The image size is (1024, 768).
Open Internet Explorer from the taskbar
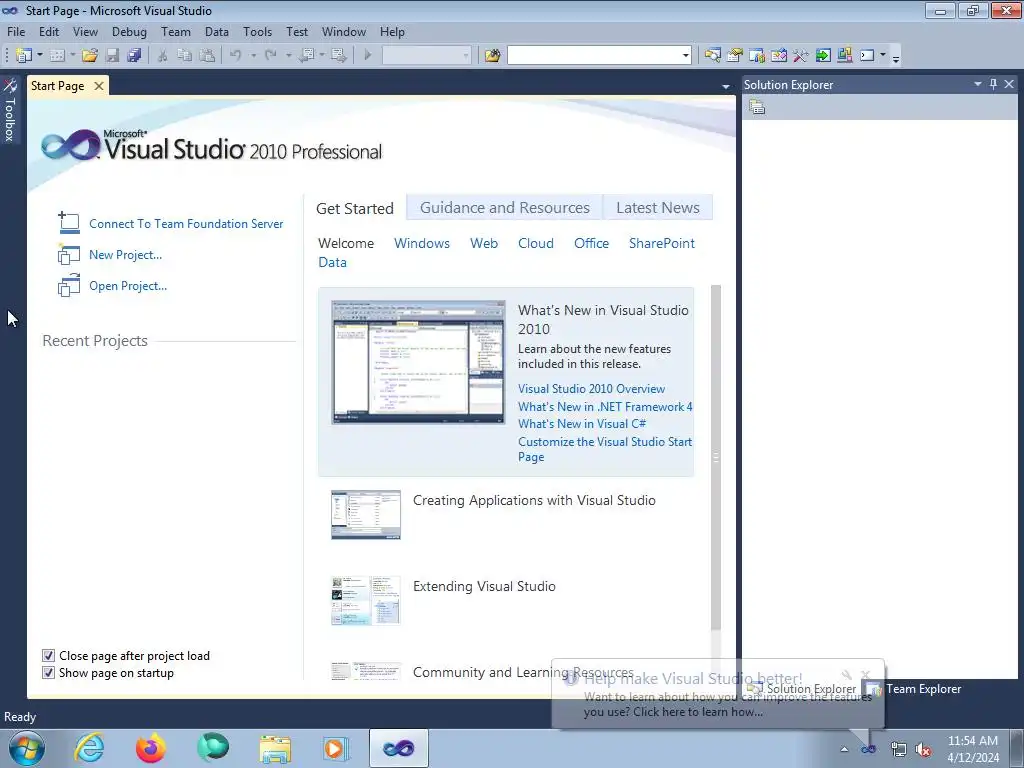tap(89, 748)
